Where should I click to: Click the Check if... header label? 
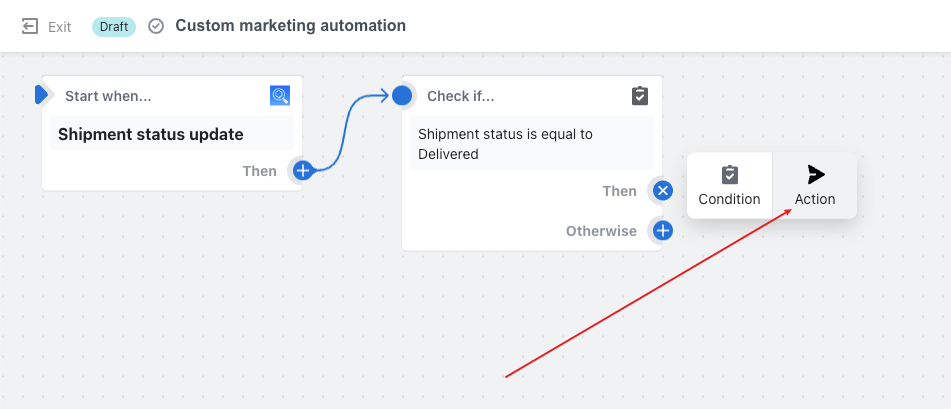pyautogui.click(x=461, y=96)
